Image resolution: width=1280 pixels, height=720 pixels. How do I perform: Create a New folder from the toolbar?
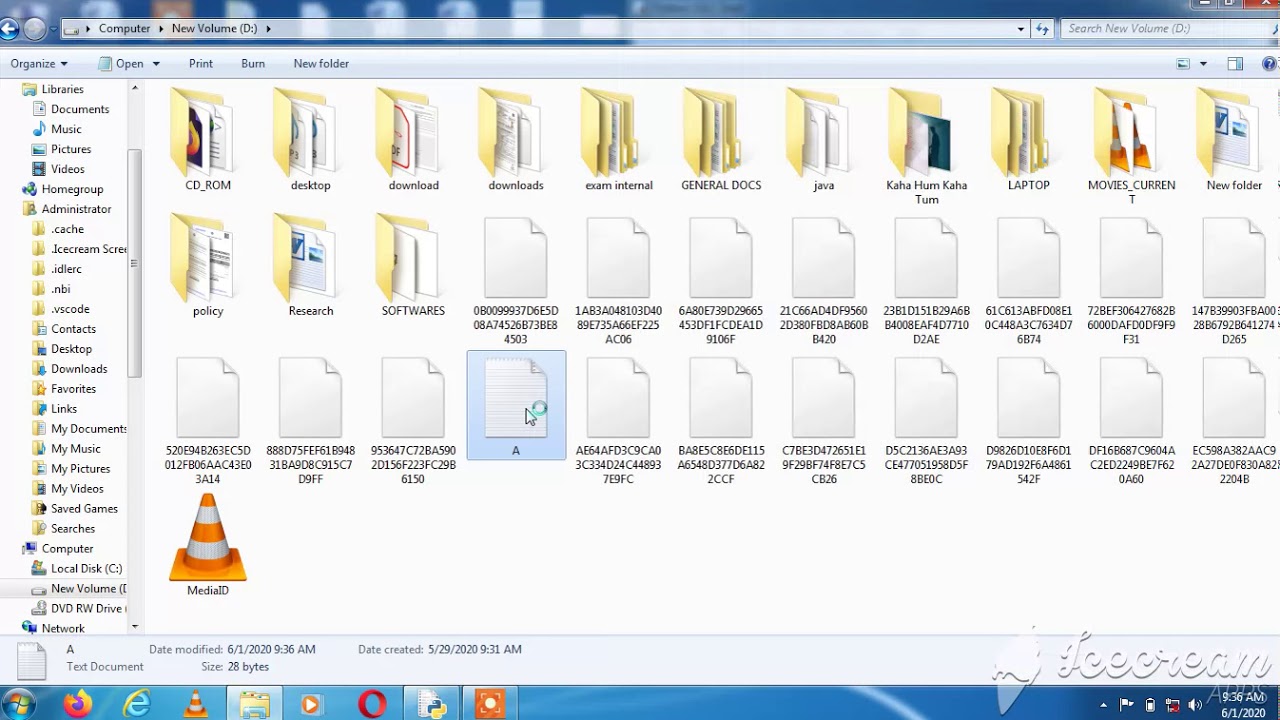pos(321,63)
